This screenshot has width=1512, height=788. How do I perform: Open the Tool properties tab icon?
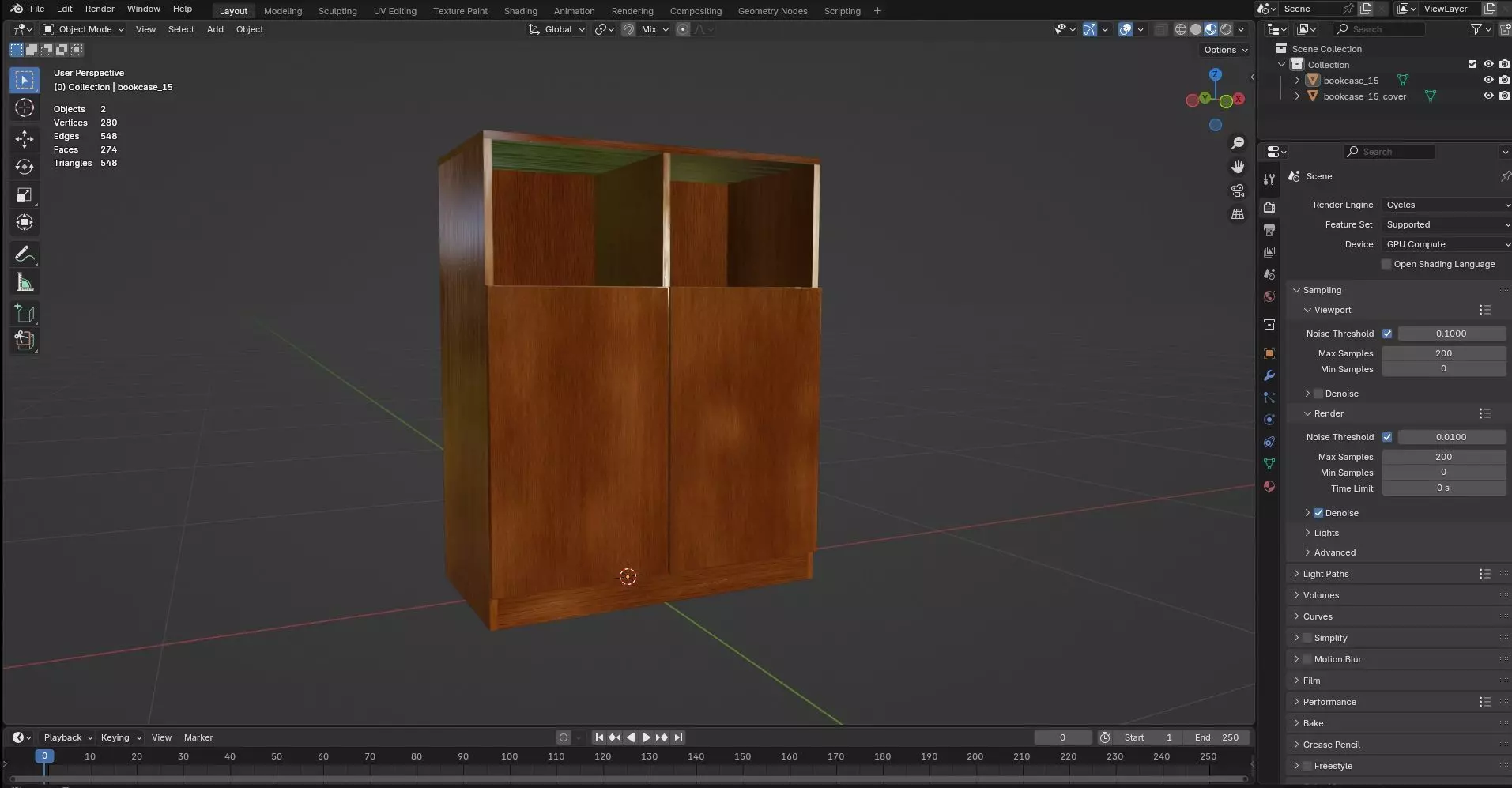pyautogui.click(x=1269, y=179)
